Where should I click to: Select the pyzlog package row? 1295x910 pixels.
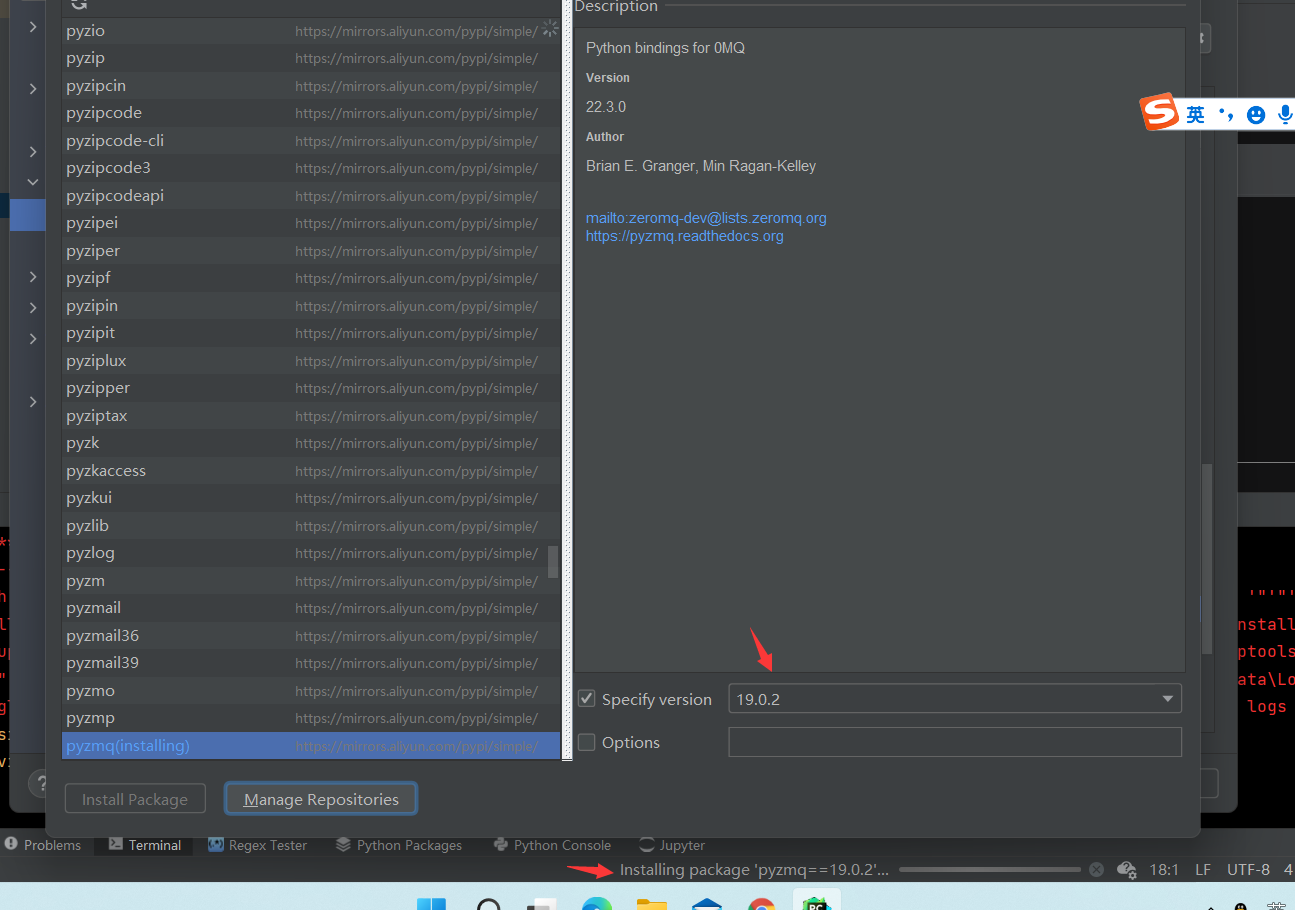pyautogui.click(x=311, y=553)
